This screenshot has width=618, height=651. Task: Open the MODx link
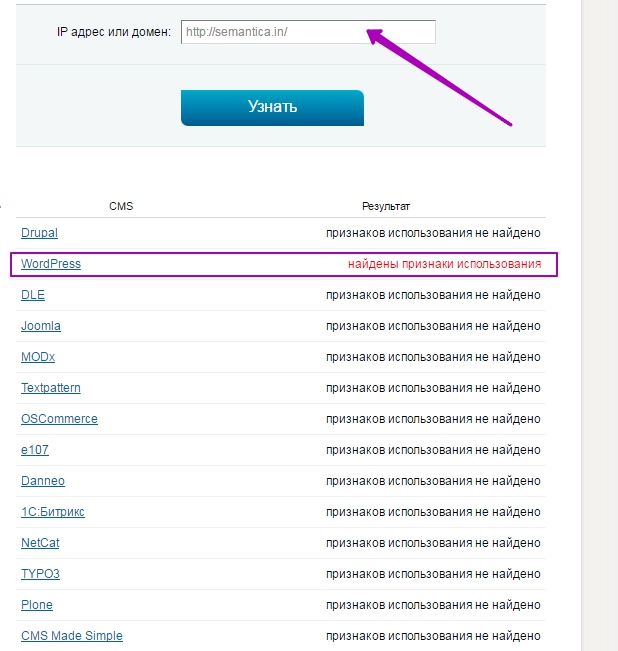tap(38, 357)
